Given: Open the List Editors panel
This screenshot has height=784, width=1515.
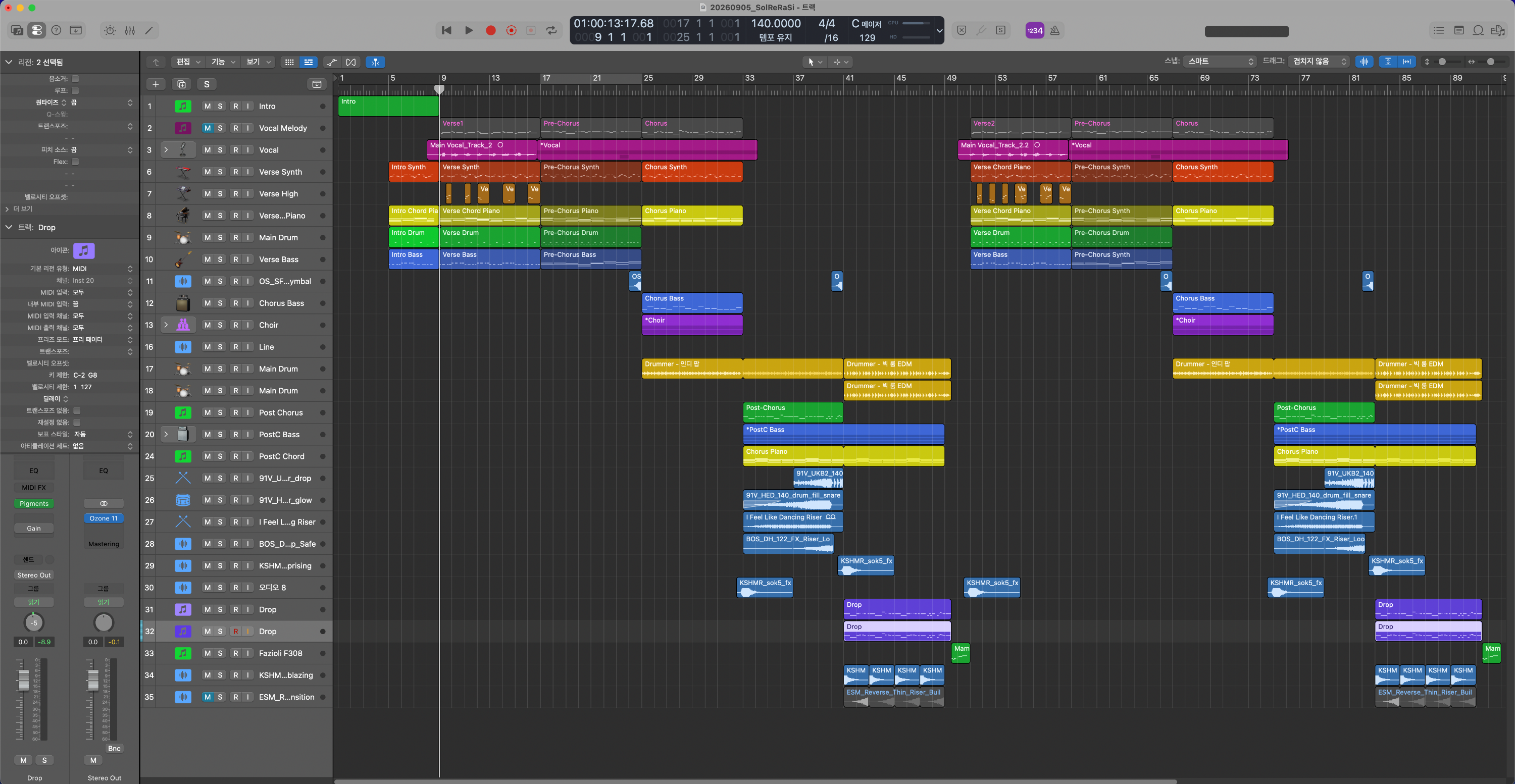Looking at the screenshot, I should coord(1439,31).
